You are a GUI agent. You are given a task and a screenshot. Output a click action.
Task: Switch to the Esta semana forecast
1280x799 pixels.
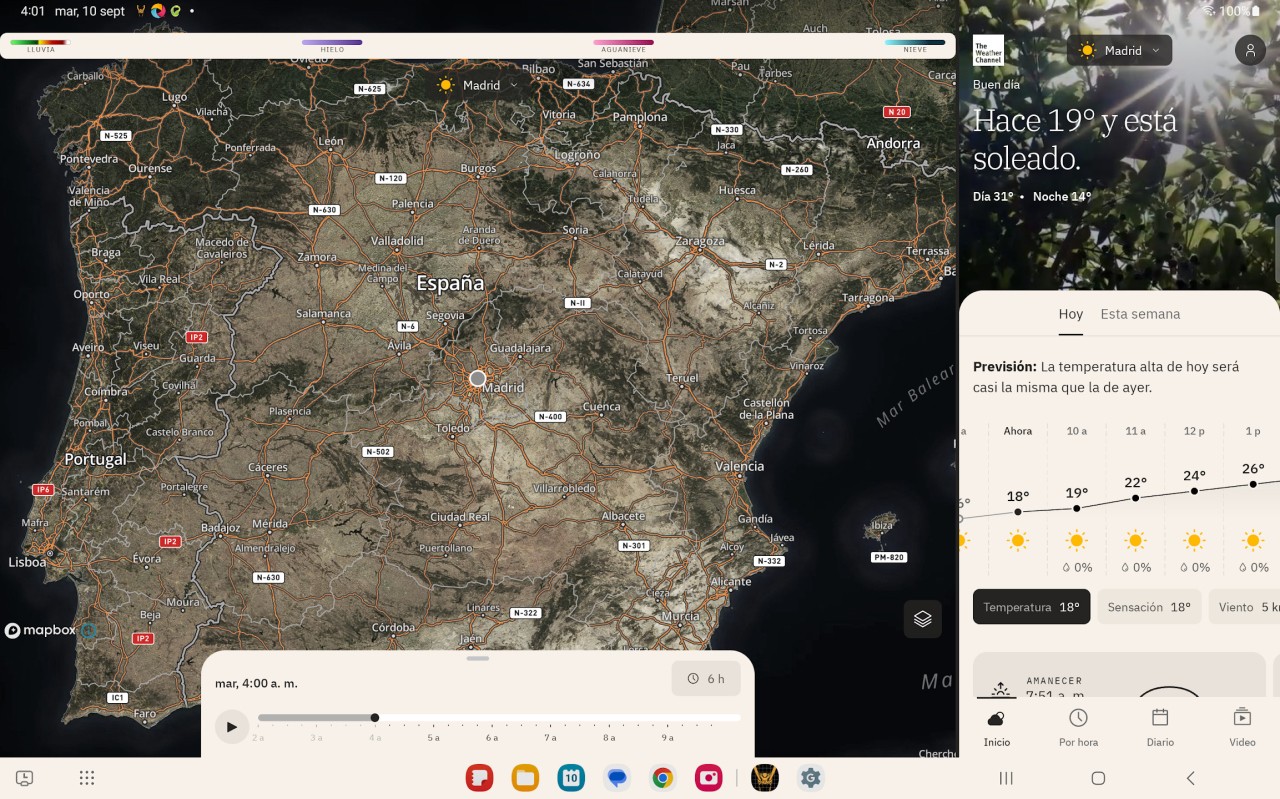pyautogui.click(x=1140, y=314)
